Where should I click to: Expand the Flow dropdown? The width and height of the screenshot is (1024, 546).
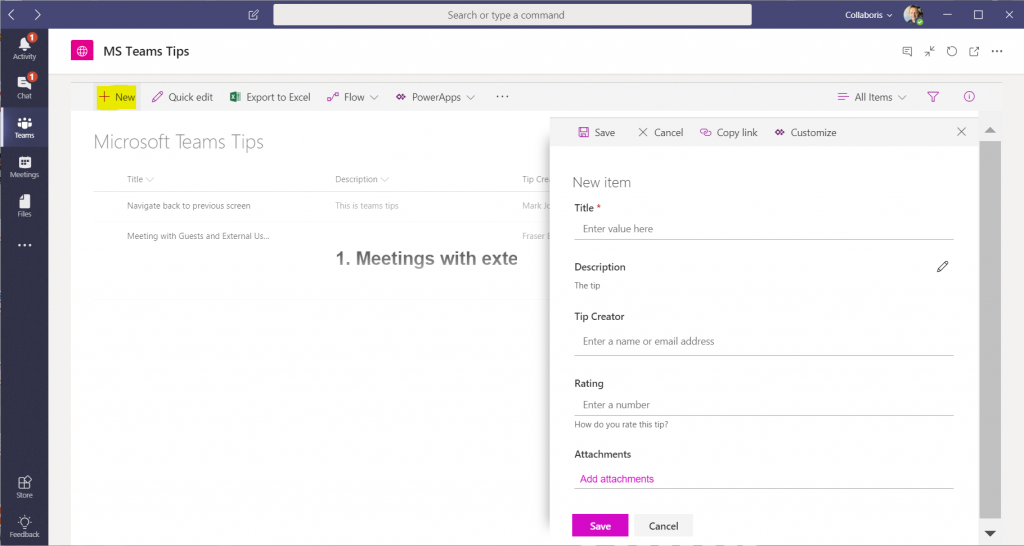pyautogui.click(x=353, y=97)
